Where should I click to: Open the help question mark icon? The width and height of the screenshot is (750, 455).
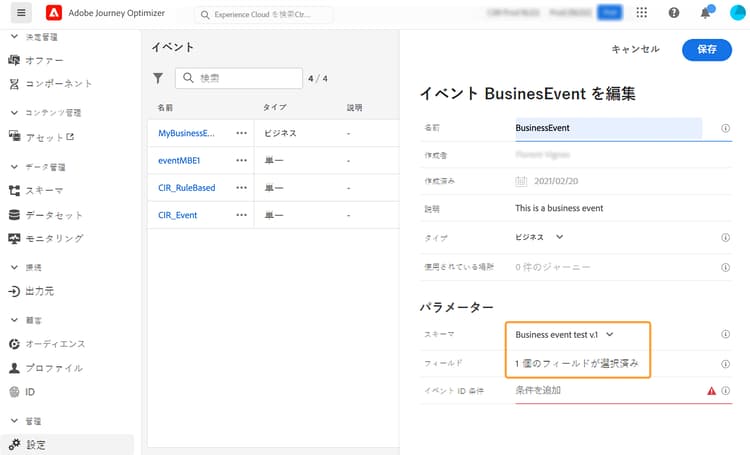(673, 13)
